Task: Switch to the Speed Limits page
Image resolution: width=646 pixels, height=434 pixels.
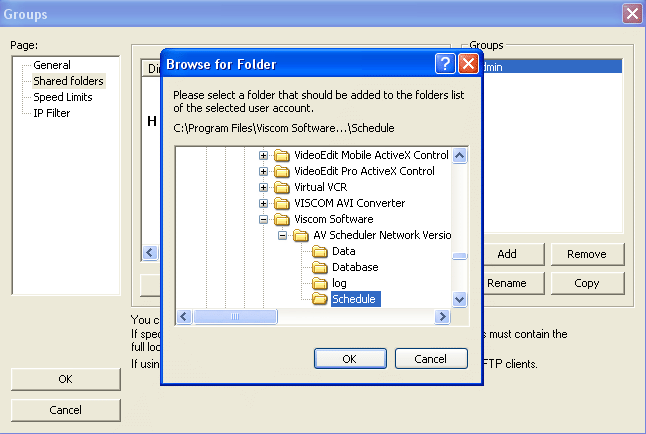Action: point(62,97)
